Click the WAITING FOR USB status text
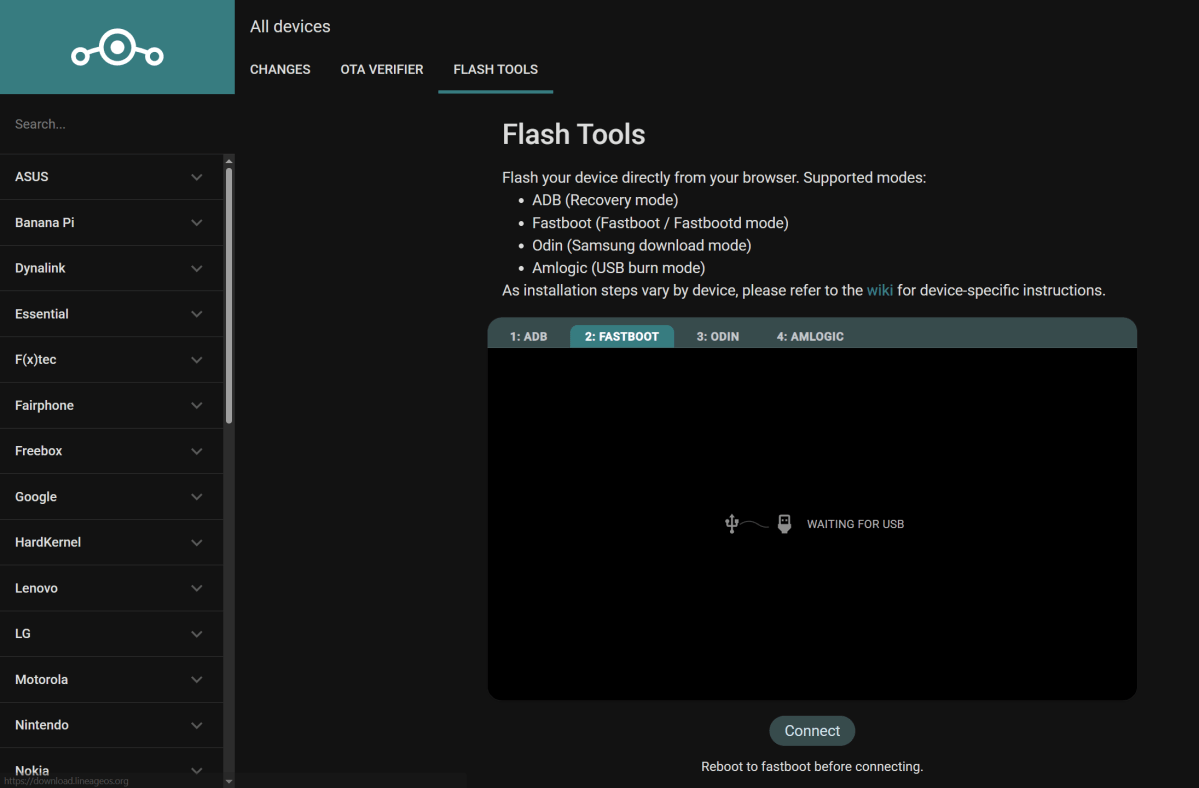This screenshot has height=788, width=1199. click(855, 524)
